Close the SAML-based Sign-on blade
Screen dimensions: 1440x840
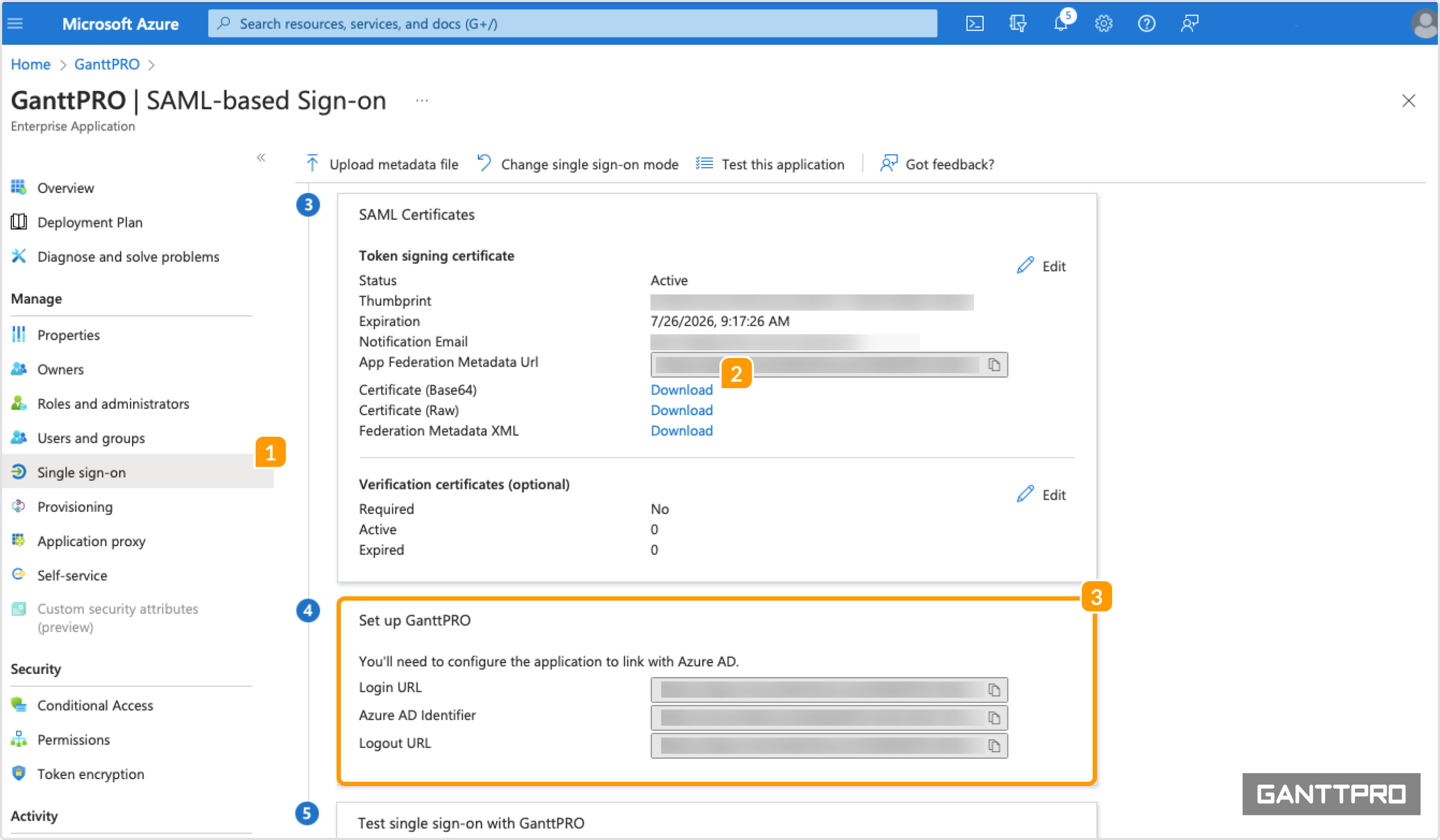click(1409, 101)
